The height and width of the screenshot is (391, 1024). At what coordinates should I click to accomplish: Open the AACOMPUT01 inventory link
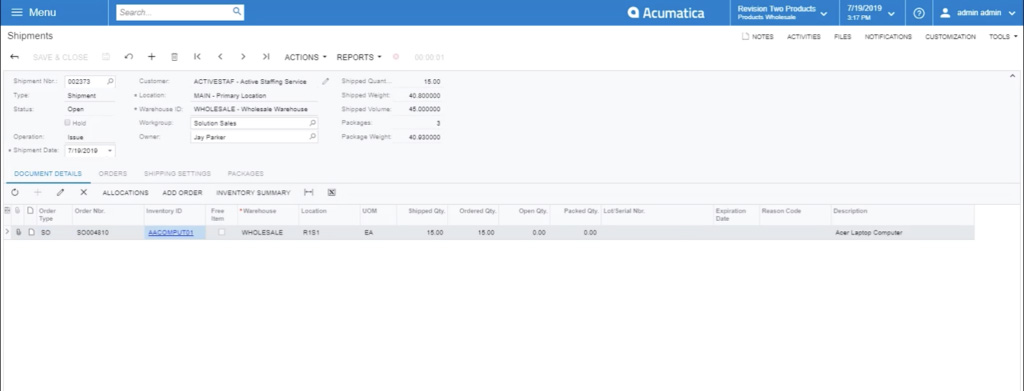point(170,232)
